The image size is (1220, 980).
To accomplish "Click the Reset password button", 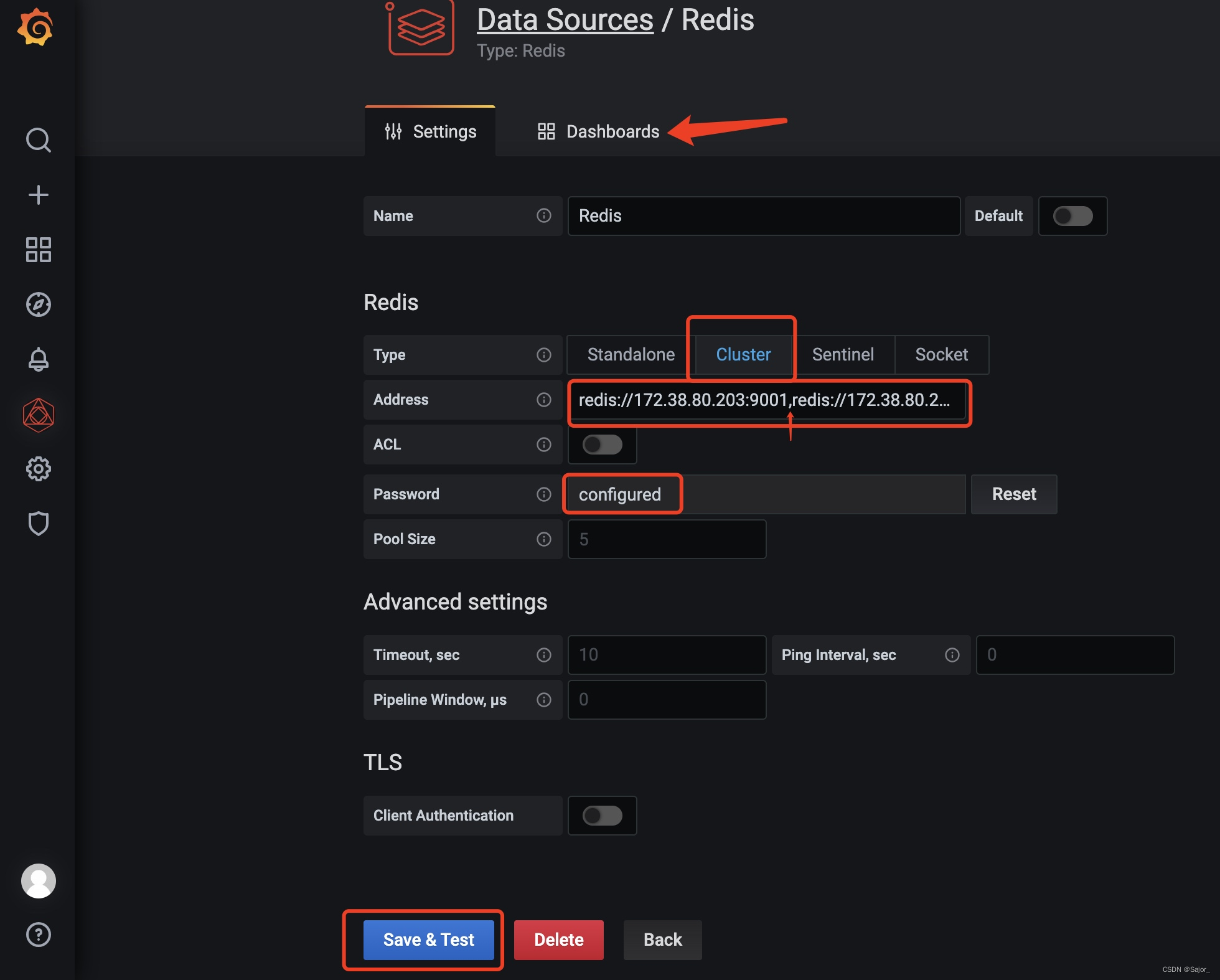I will point(1013,494).
